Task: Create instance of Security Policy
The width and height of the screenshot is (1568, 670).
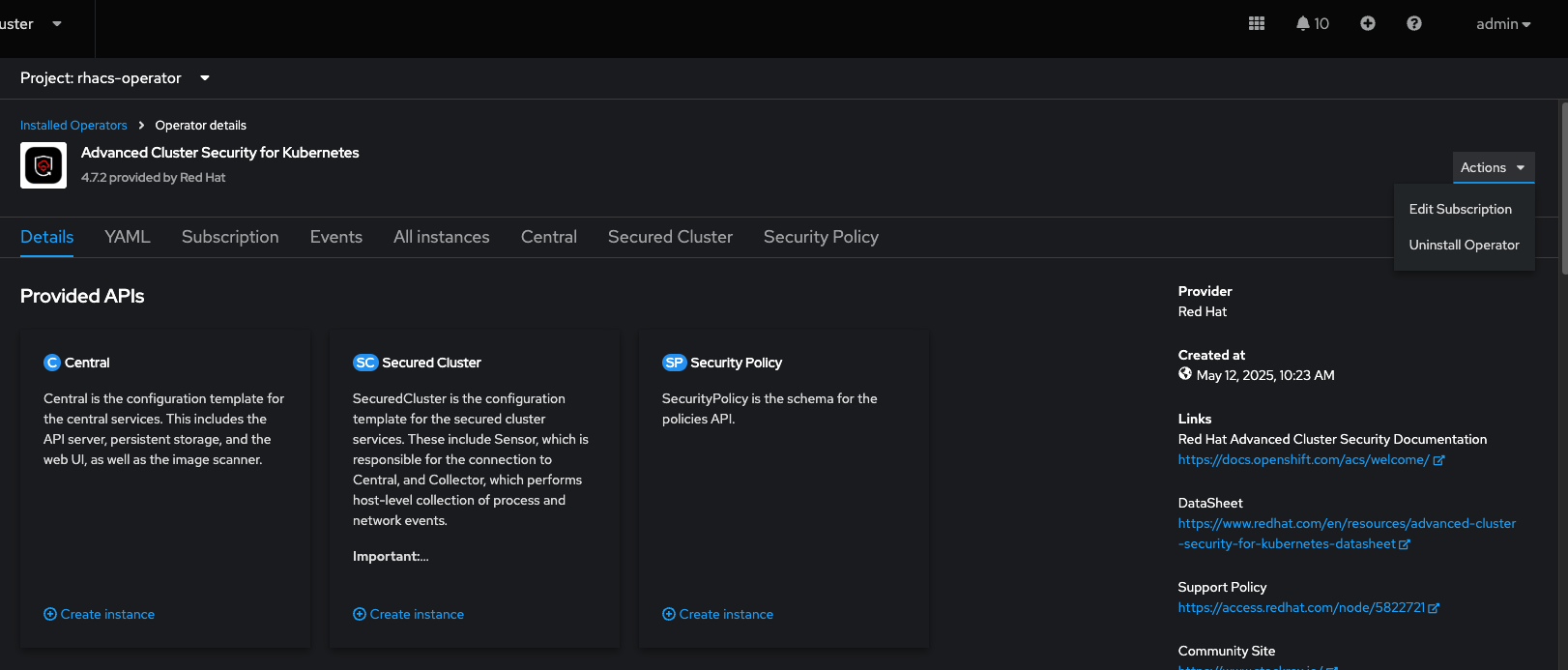Action: [x=718, y=614]
